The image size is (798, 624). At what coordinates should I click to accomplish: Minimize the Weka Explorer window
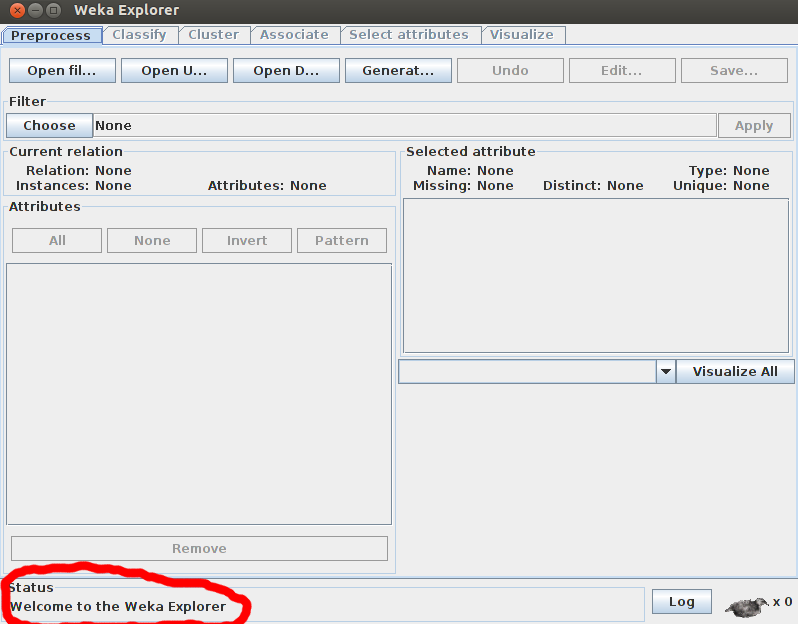click(x=35, y=10)
